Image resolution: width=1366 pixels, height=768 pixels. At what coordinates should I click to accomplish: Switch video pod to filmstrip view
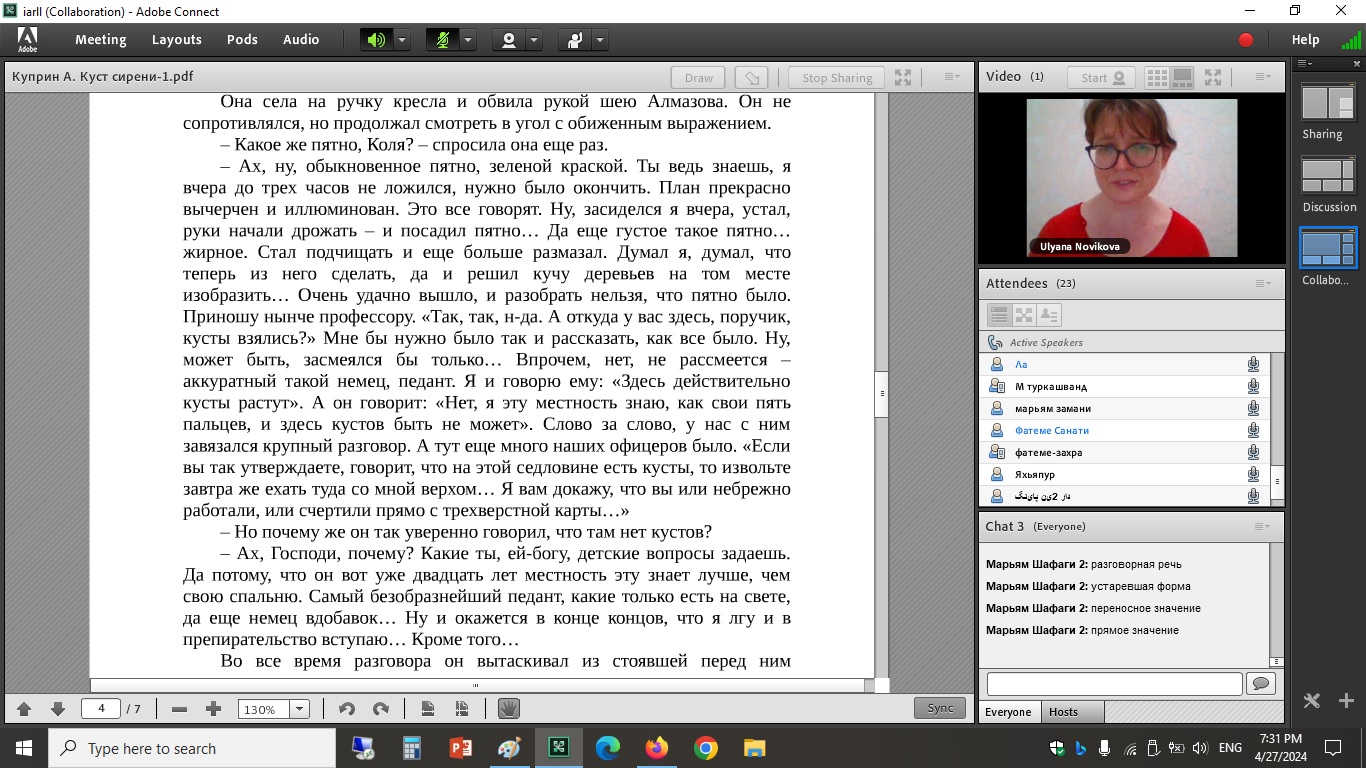click(x=1183, y=77)
